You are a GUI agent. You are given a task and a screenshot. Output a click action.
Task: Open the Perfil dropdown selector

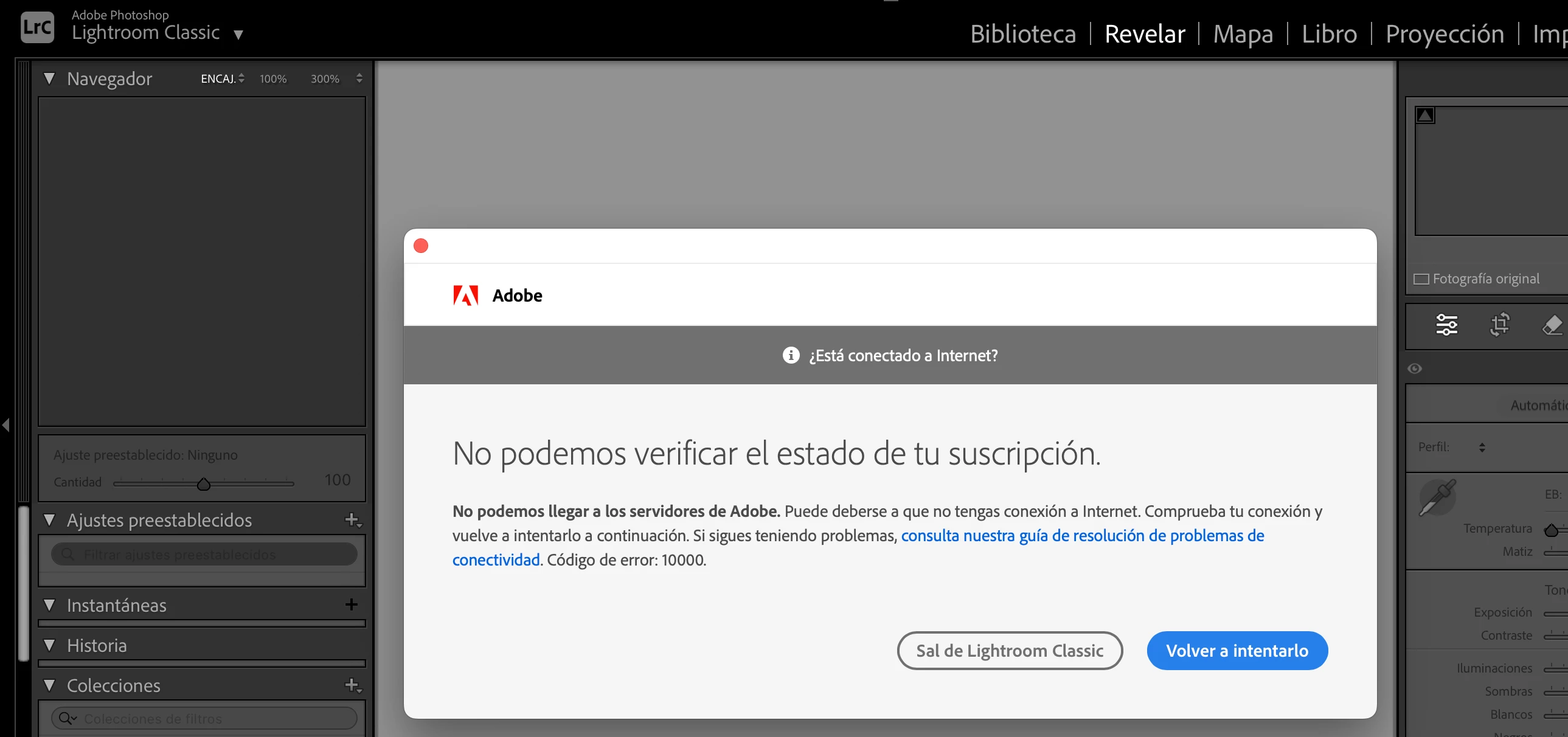pos(1482,448)
